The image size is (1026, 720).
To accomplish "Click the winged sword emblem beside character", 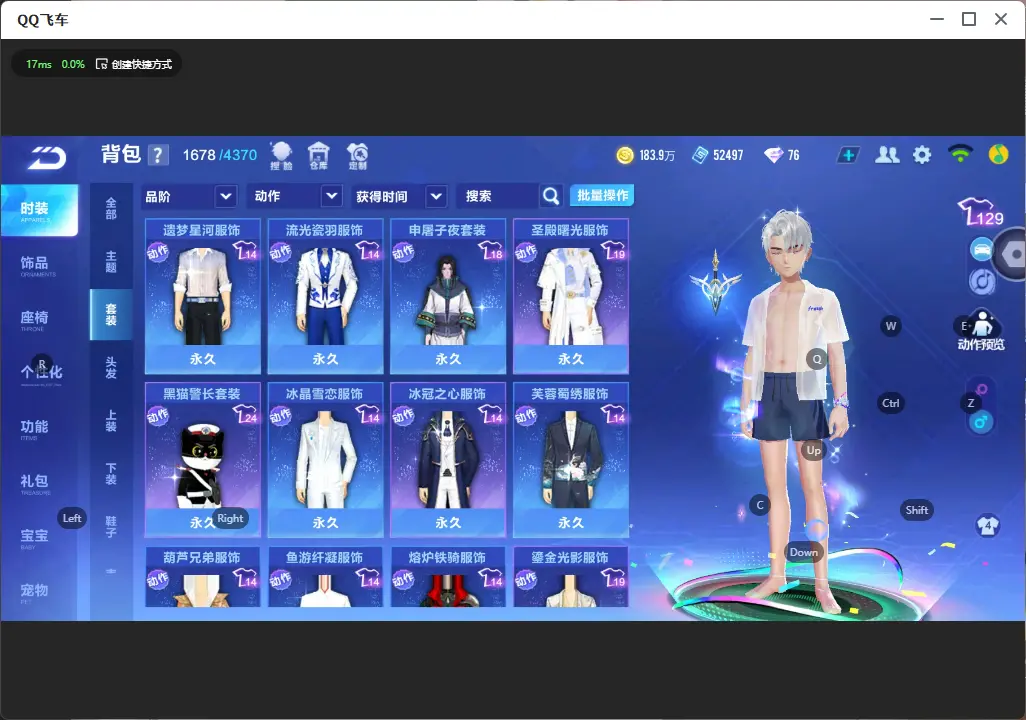I will [716, 283].
